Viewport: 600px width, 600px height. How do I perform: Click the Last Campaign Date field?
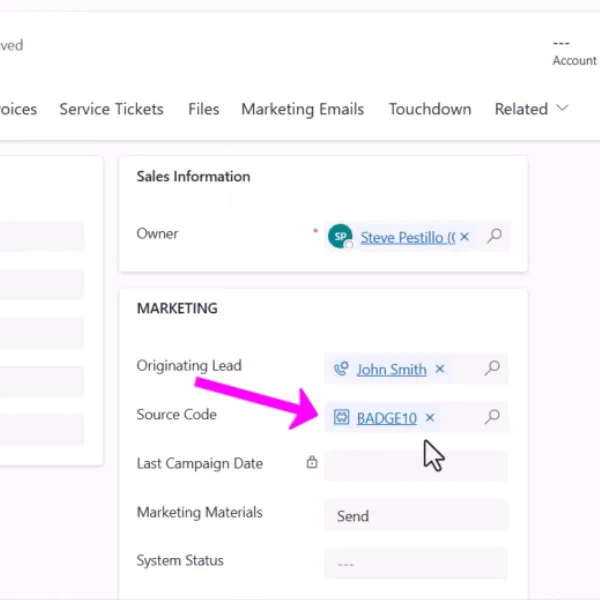click(x=416, y=465)
